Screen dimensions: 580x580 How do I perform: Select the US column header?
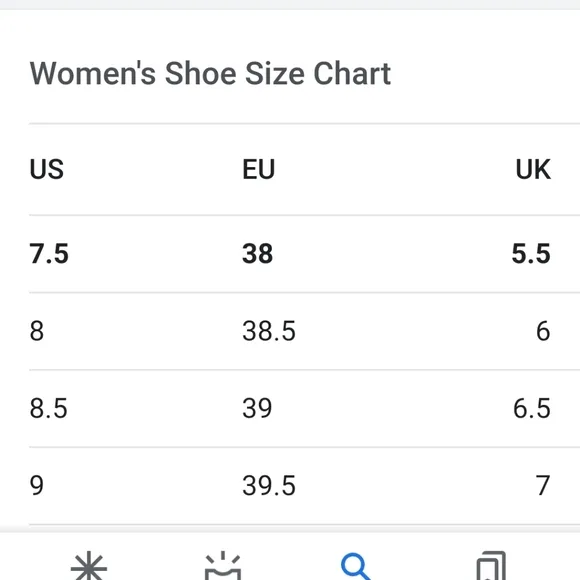pyautogui.click(x=47, y=169)
